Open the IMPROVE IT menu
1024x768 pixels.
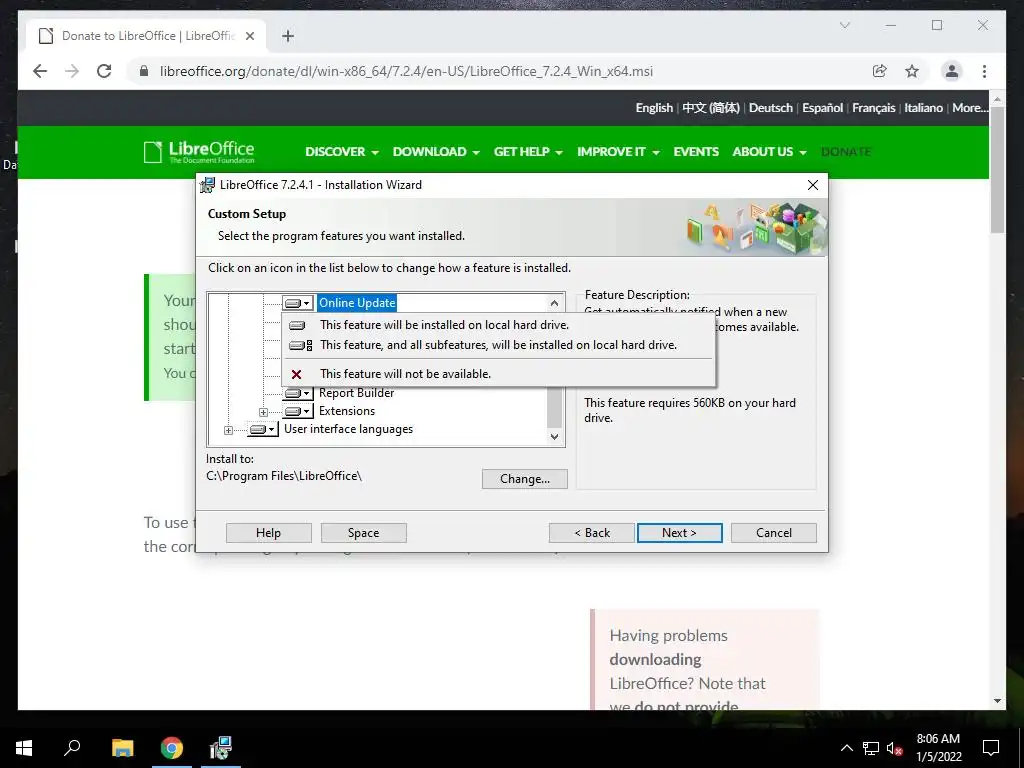click(x=618, y=152)
